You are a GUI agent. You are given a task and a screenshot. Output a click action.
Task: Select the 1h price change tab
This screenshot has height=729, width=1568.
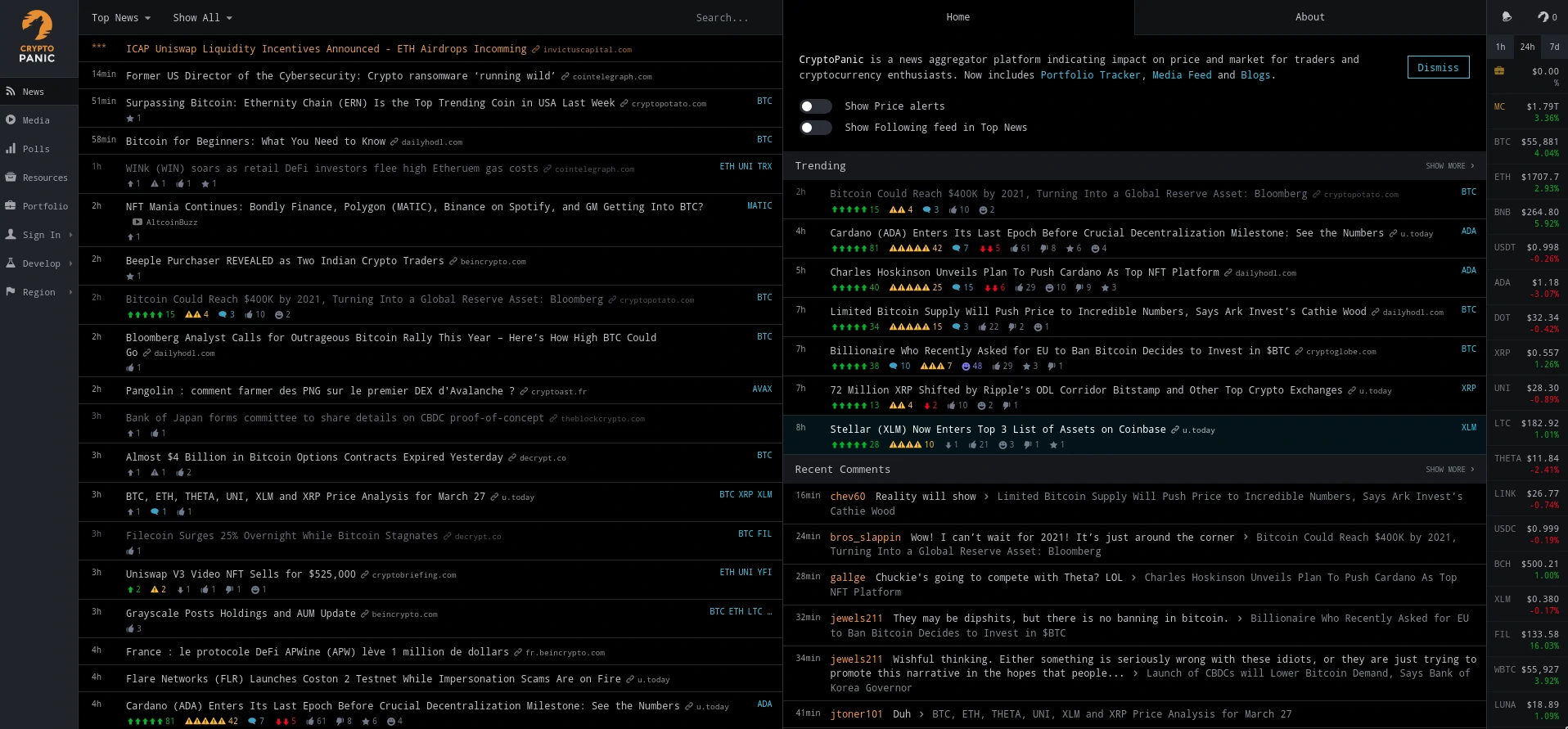[x=1500, y=47]
